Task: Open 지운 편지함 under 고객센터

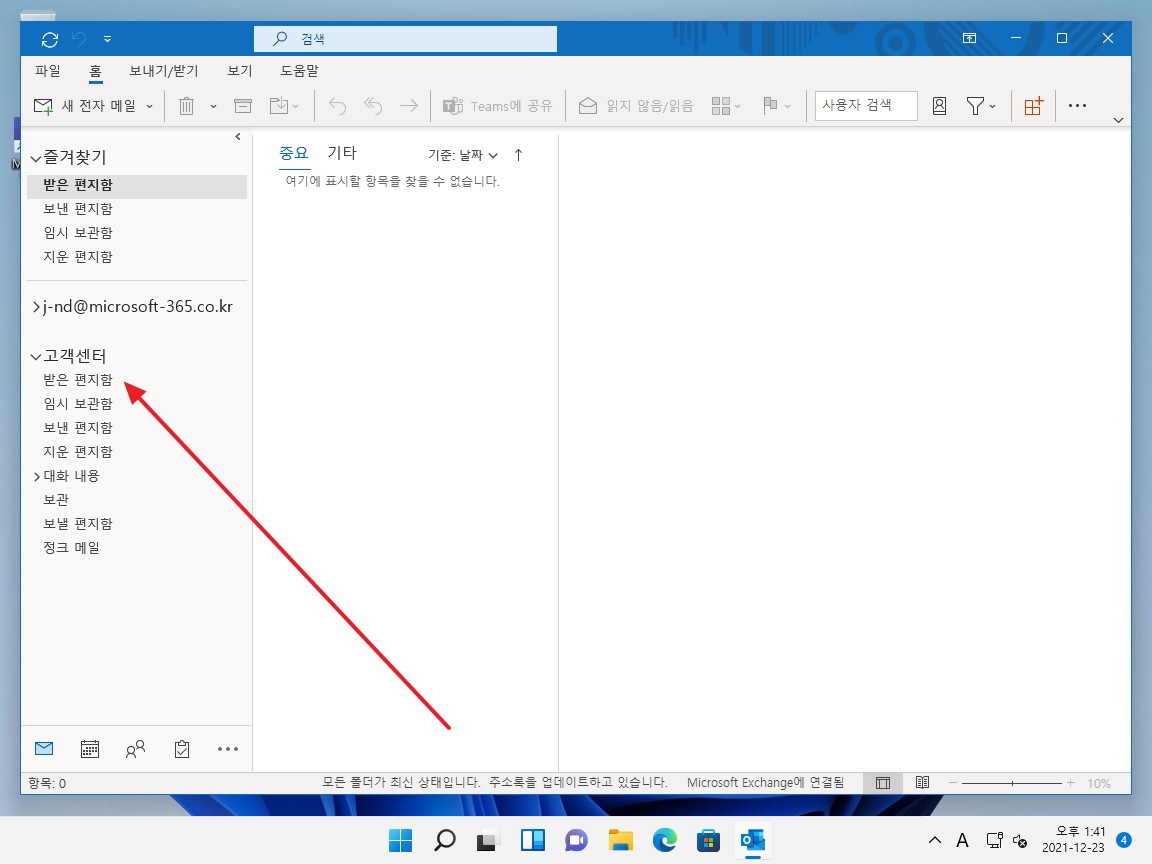Action: [x=78, y=452]
